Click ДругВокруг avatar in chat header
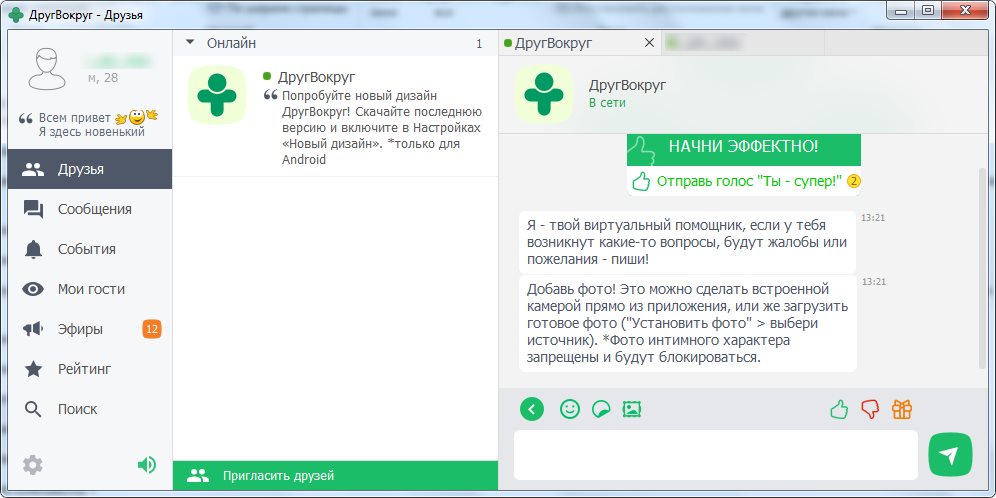This screenshot has width=996, height=498. tap(543, 94)
